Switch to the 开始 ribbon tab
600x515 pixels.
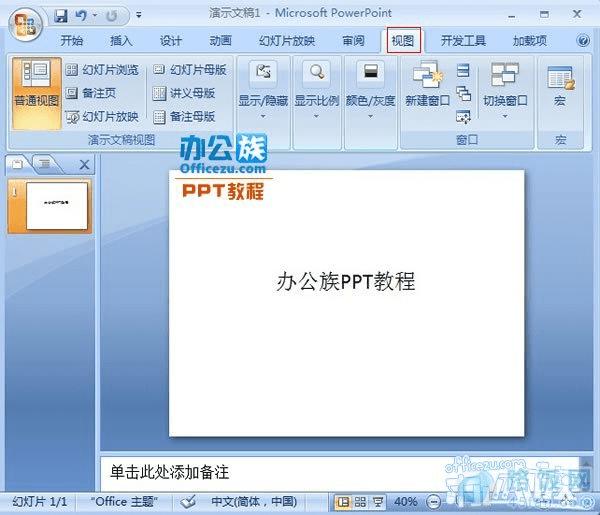click(72, 41)
